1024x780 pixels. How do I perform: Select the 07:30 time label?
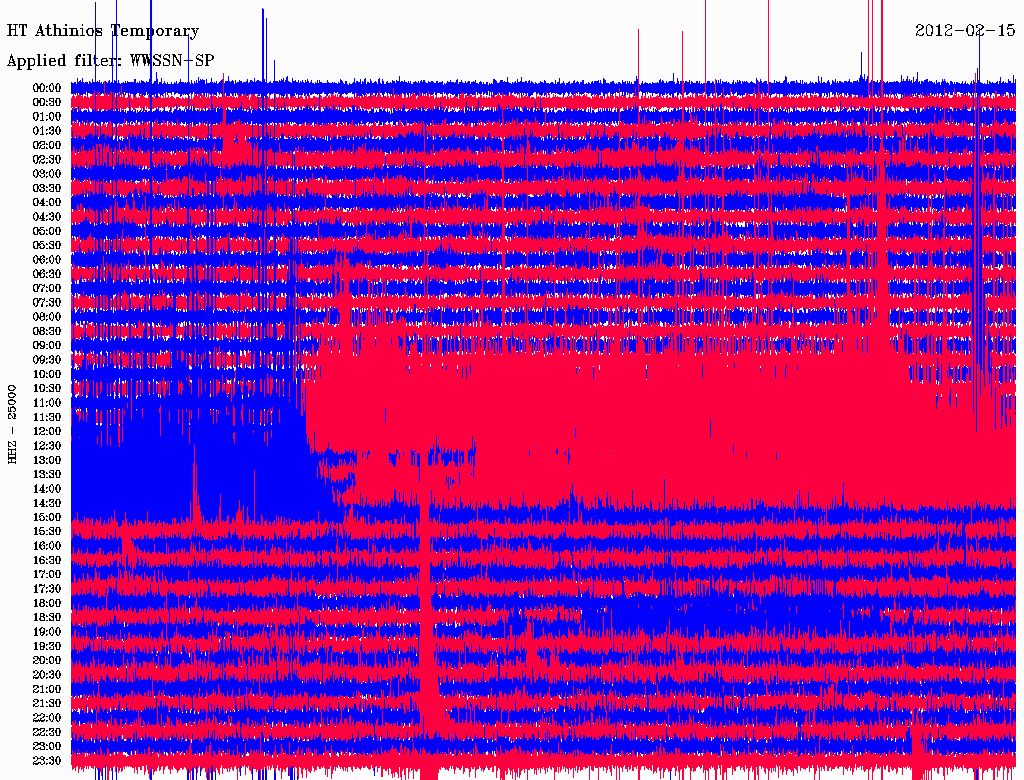pos(47,303)
